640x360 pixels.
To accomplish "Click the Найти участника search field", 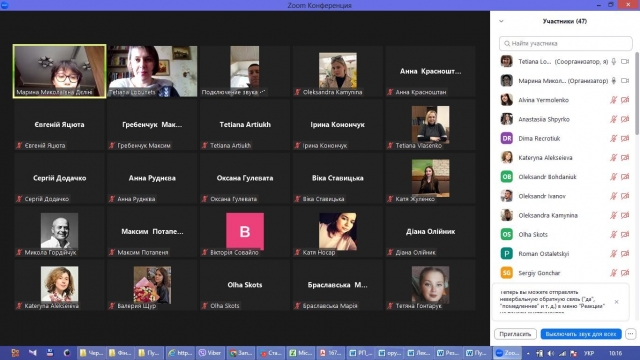I will click(x=565, y=43).
